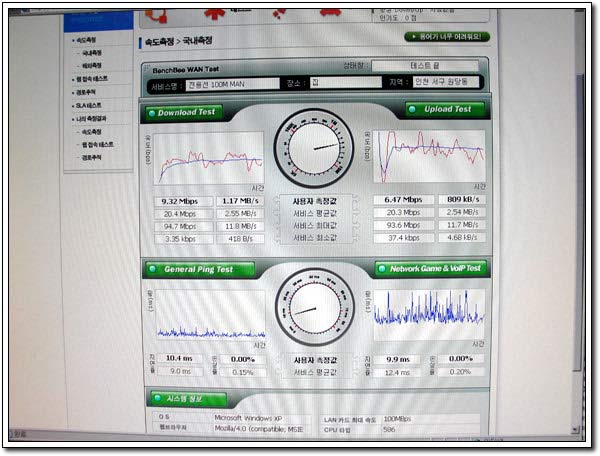Image resolution: width=600 pixels, height=456 pixels.
Task: Click the 용어가 너무 어려워요 help link
Action: pos(447,37)
